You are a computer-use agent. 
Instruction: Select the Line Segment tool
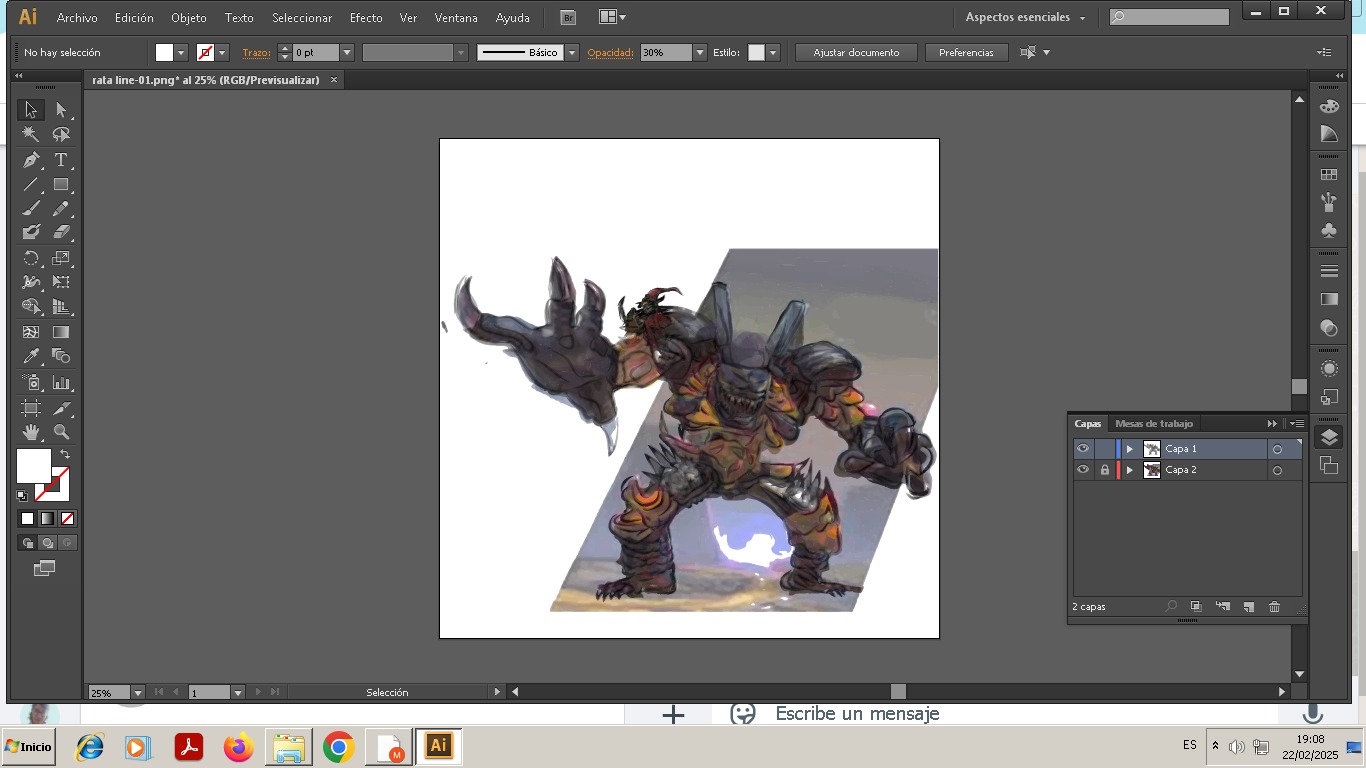31,185
